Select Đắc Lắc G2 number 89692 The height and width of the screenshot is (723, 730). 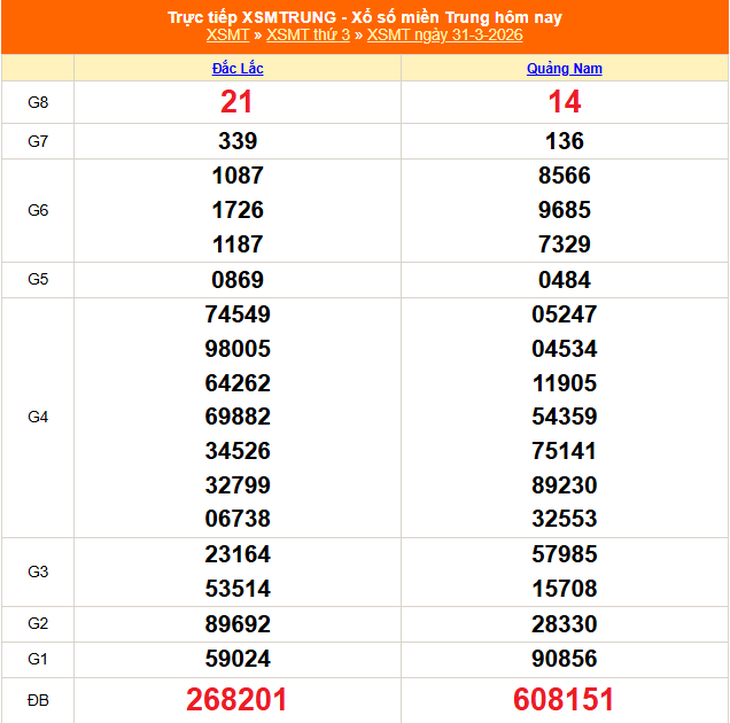(237, 624)
